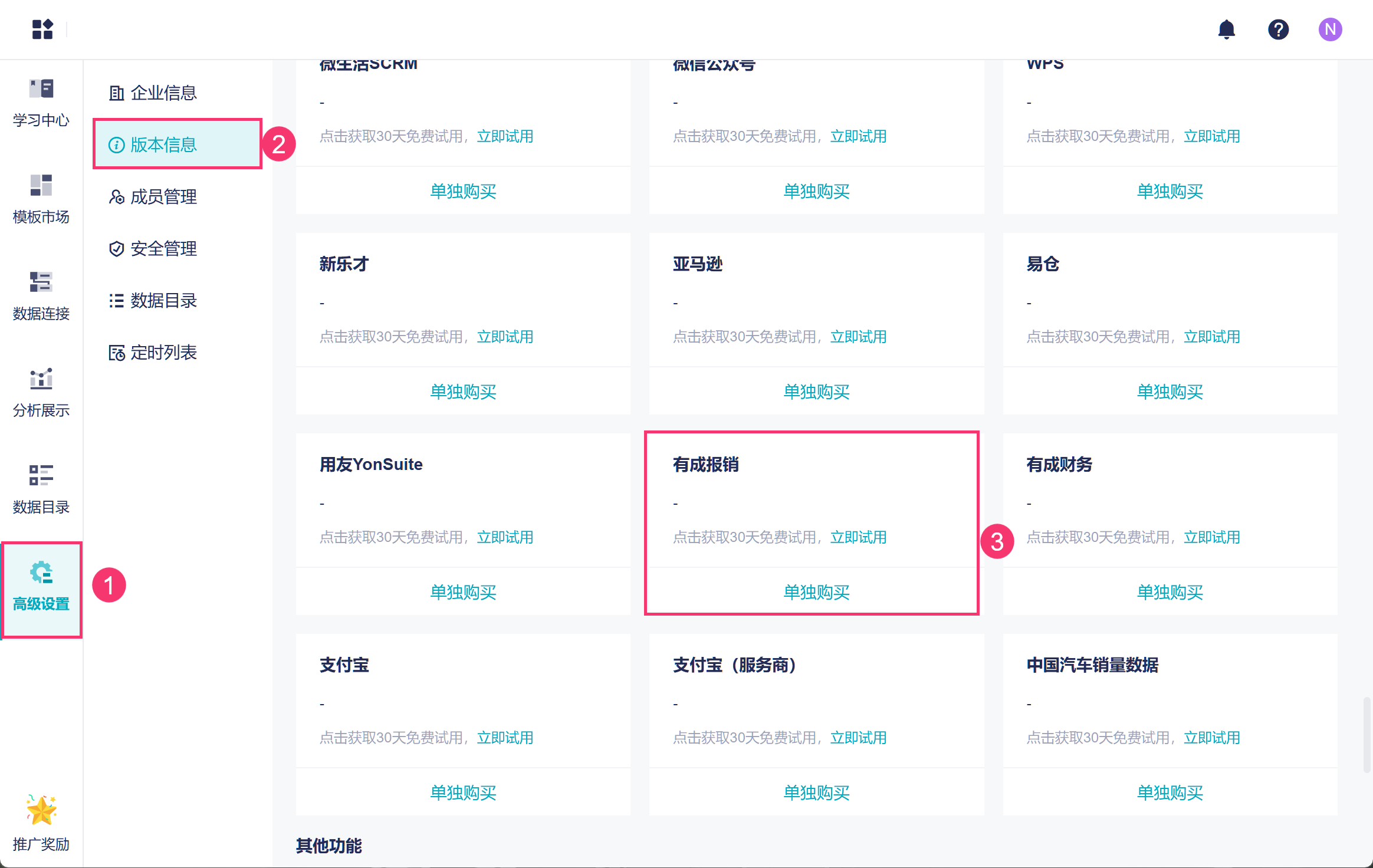Open 定时列表 menu item
Image resolution: width=1373 pixels, height=868 pixels.
163,352
